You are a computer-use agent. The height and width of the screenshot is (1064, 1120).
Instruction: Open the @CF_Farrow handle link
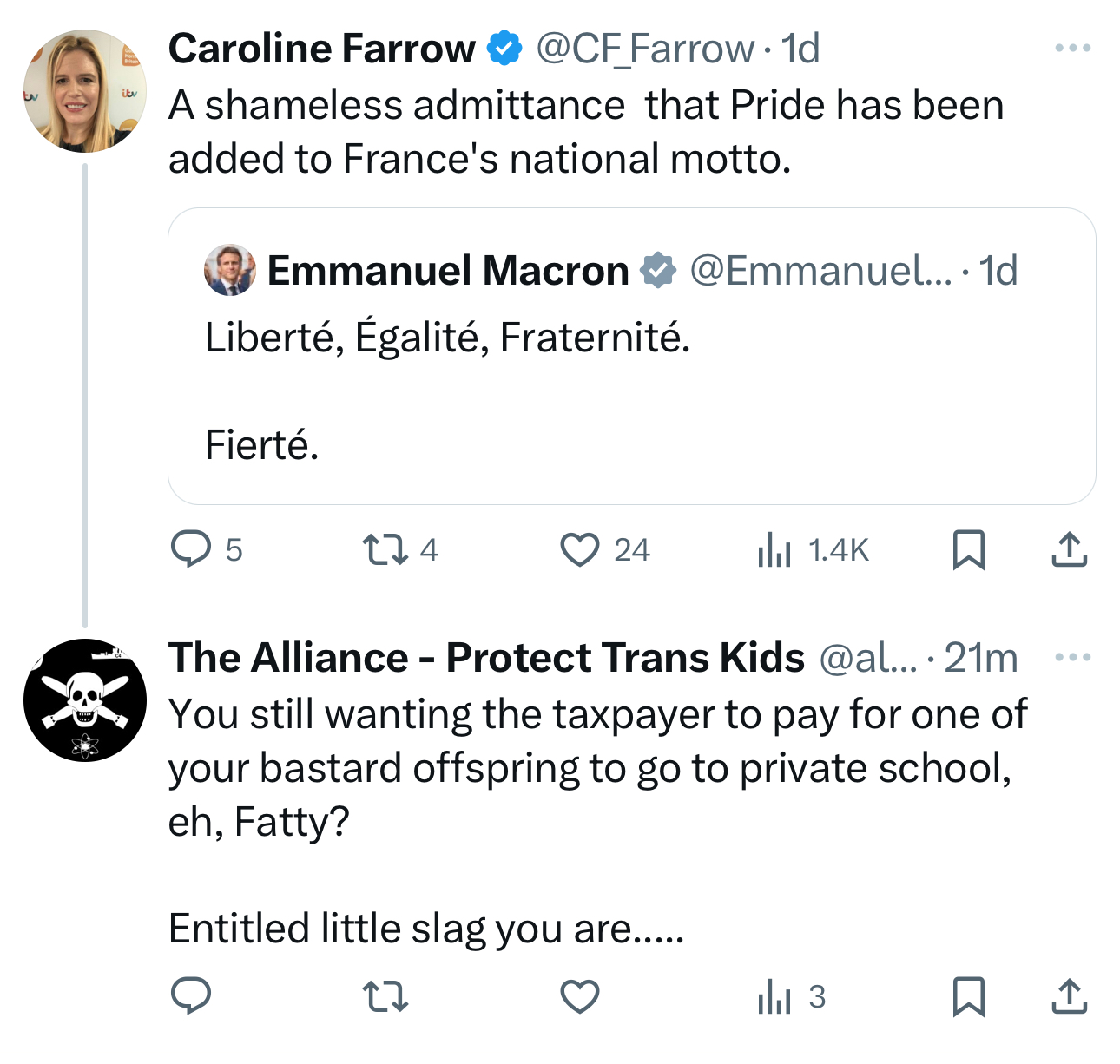645,49
